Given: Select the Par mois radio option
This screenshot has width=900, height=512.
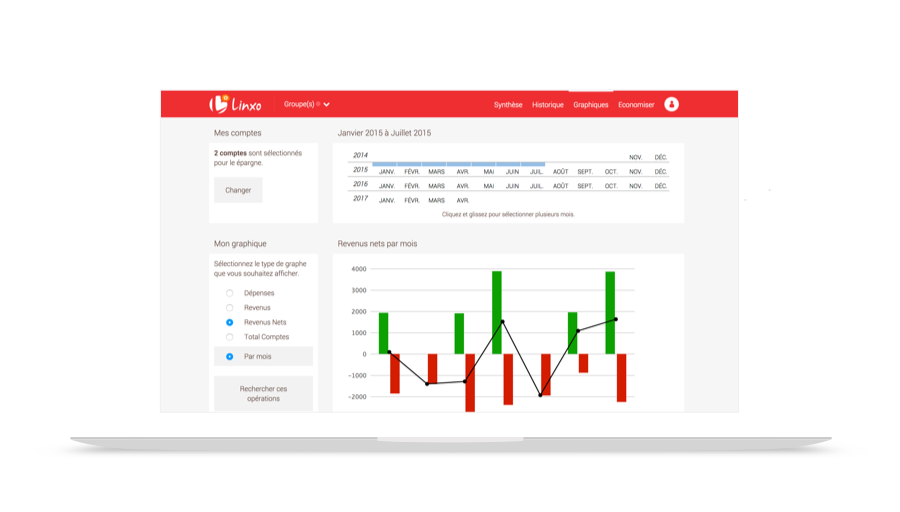Looking at the screenshot, I should click(230, 356).
